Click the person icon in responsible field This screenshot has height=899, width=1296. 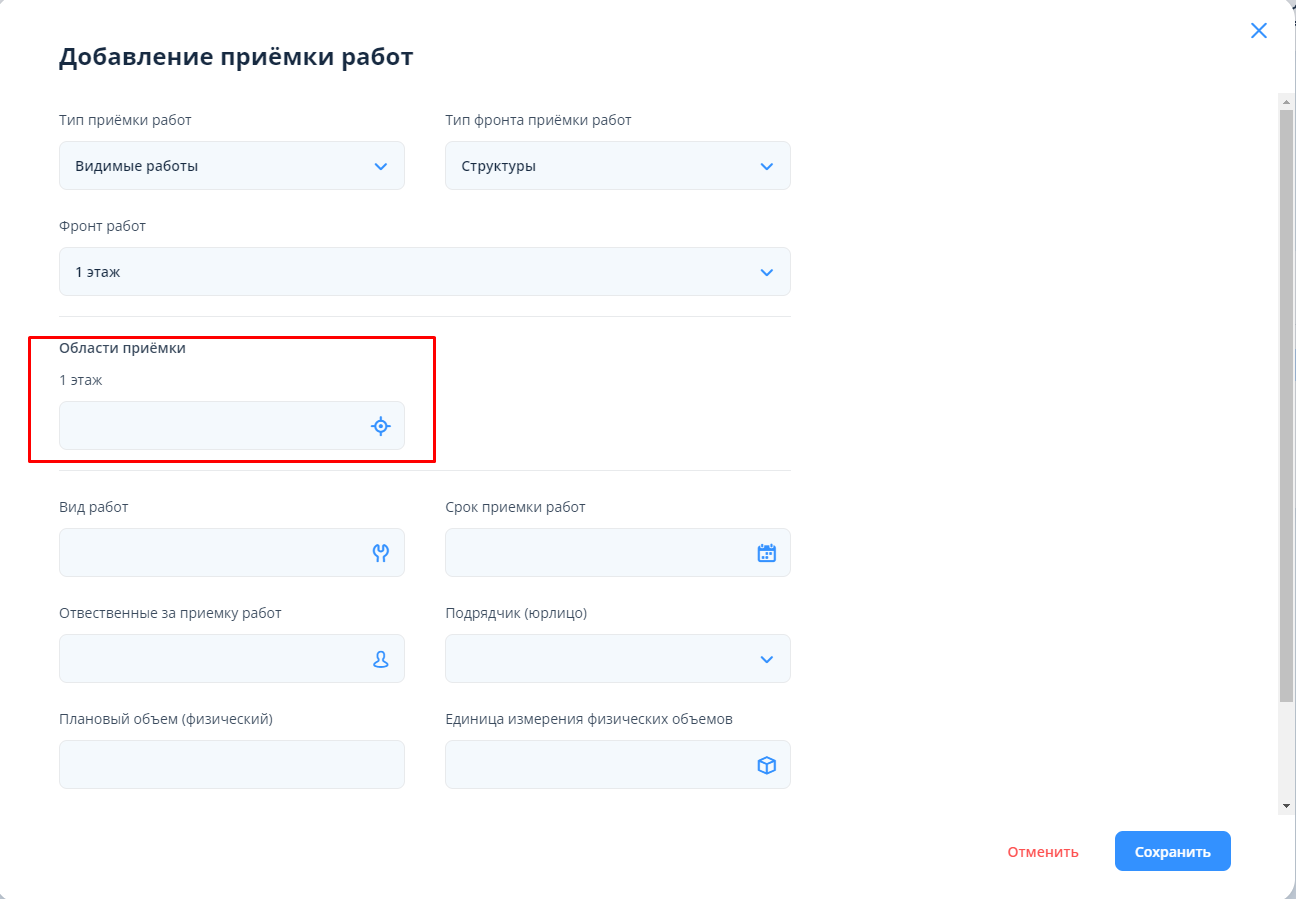(x=380, y=659)
